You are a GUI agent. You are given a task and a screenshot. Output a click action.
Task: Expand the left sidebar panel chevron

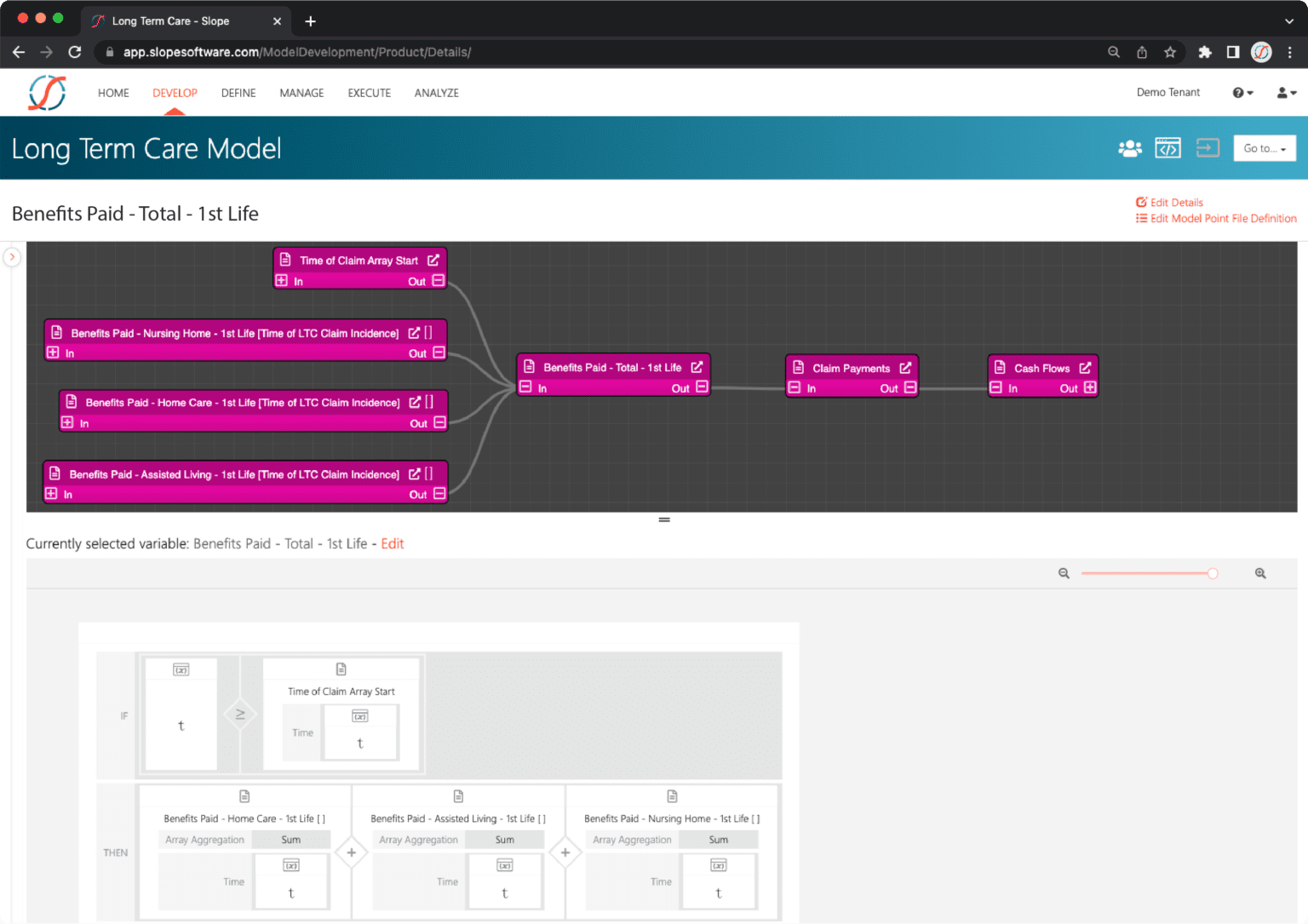pyautogui.click(x=12, y=256)
